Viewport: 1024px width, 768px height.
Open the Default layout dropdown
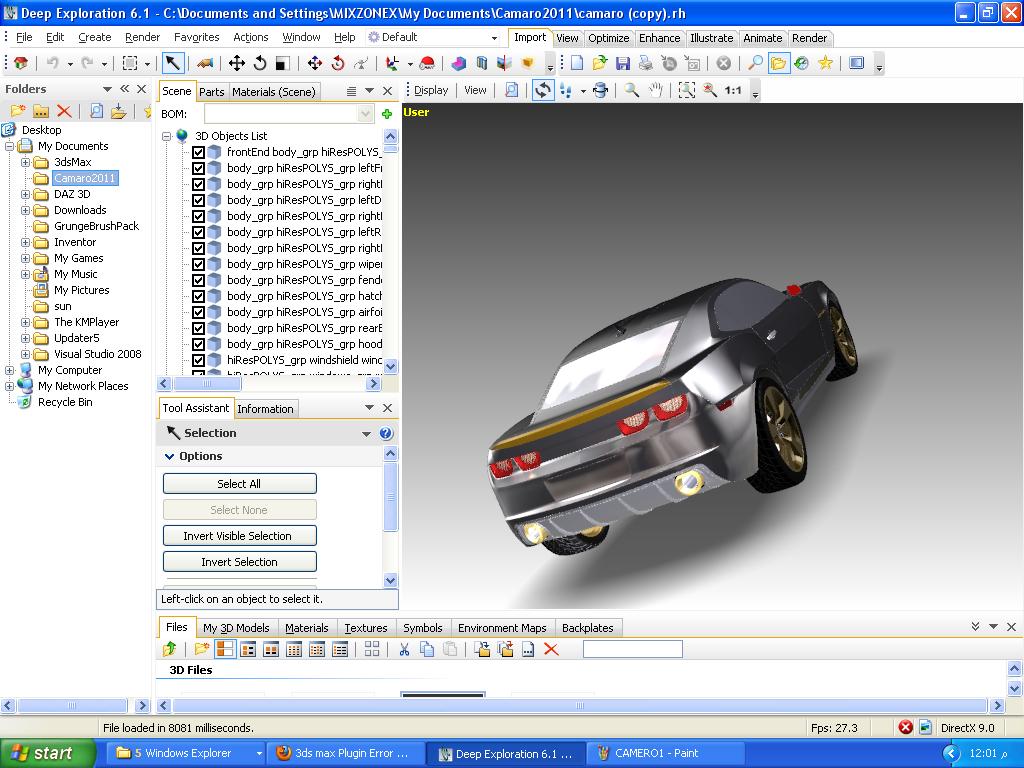pos(494,38)
